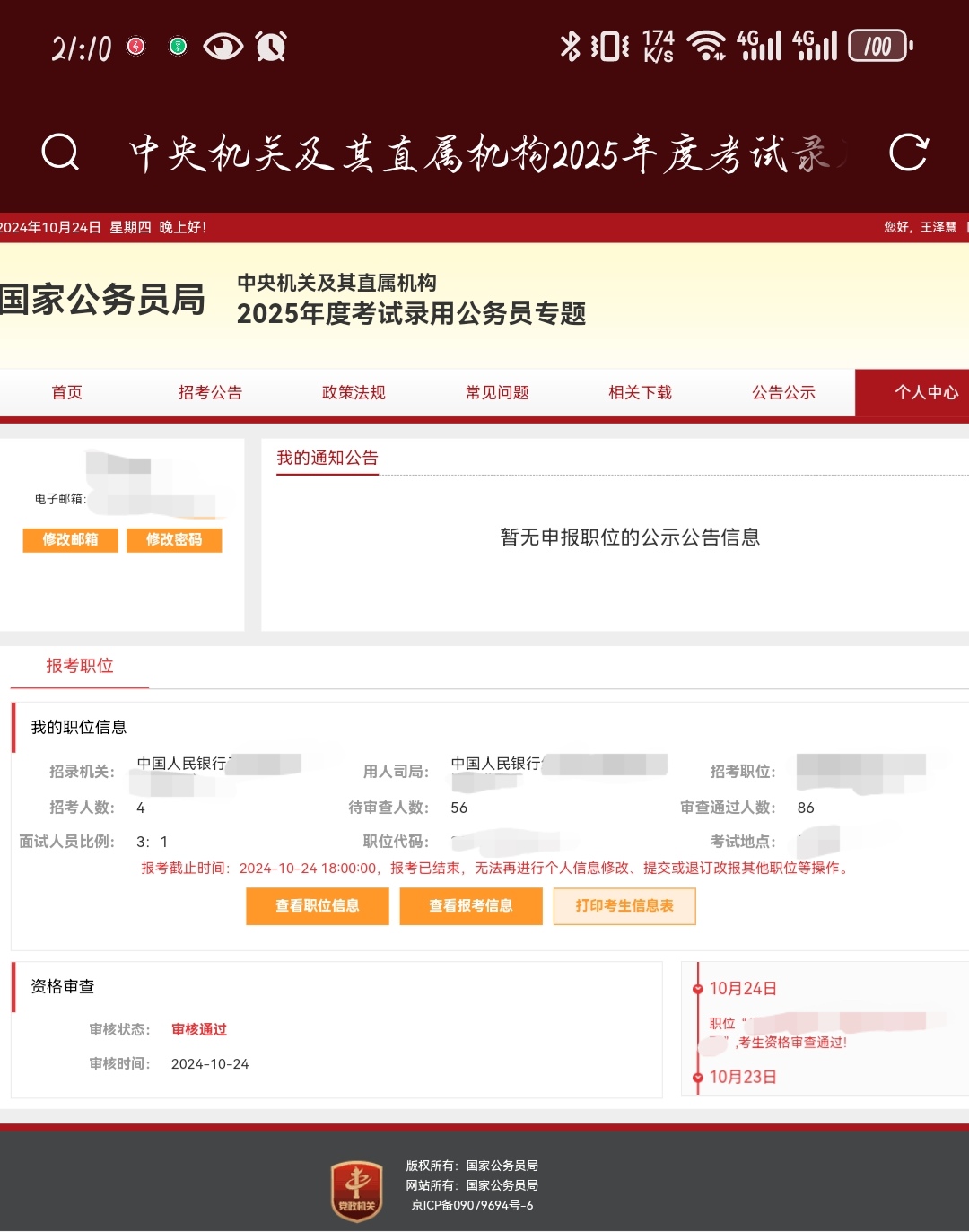
Task: Select the 10月24日 timeline marker
Action: (x=698, y=989)
